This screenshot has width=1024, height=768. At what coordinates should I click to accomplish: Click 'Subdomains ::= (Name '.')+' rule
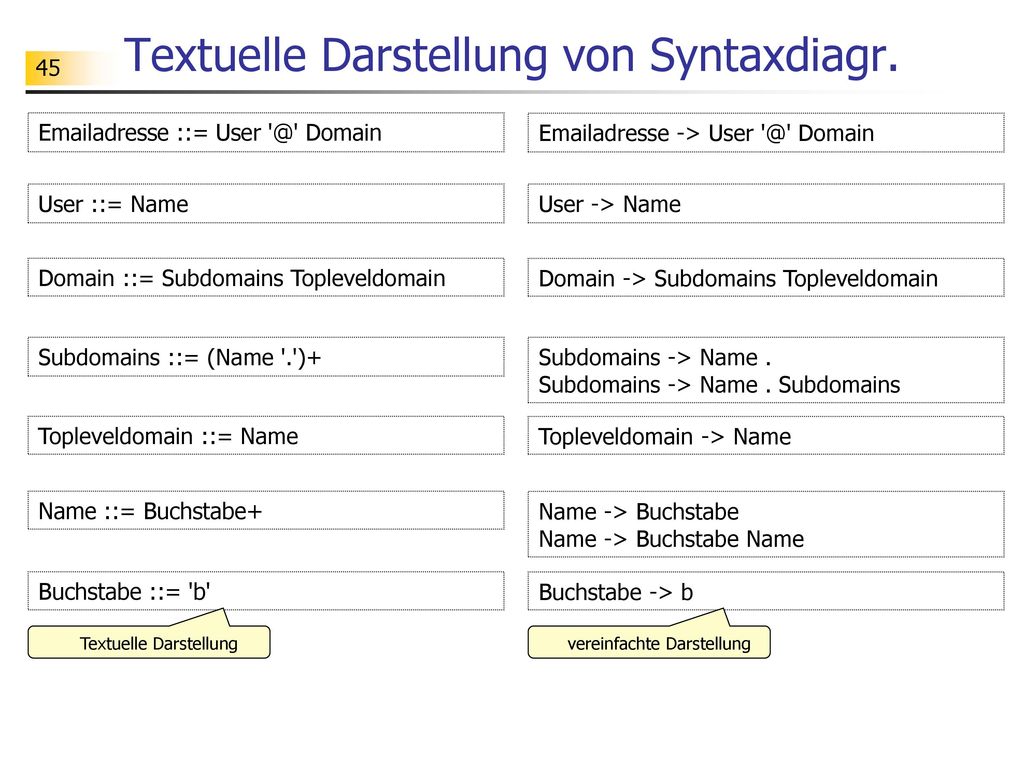tap(266, 357)
